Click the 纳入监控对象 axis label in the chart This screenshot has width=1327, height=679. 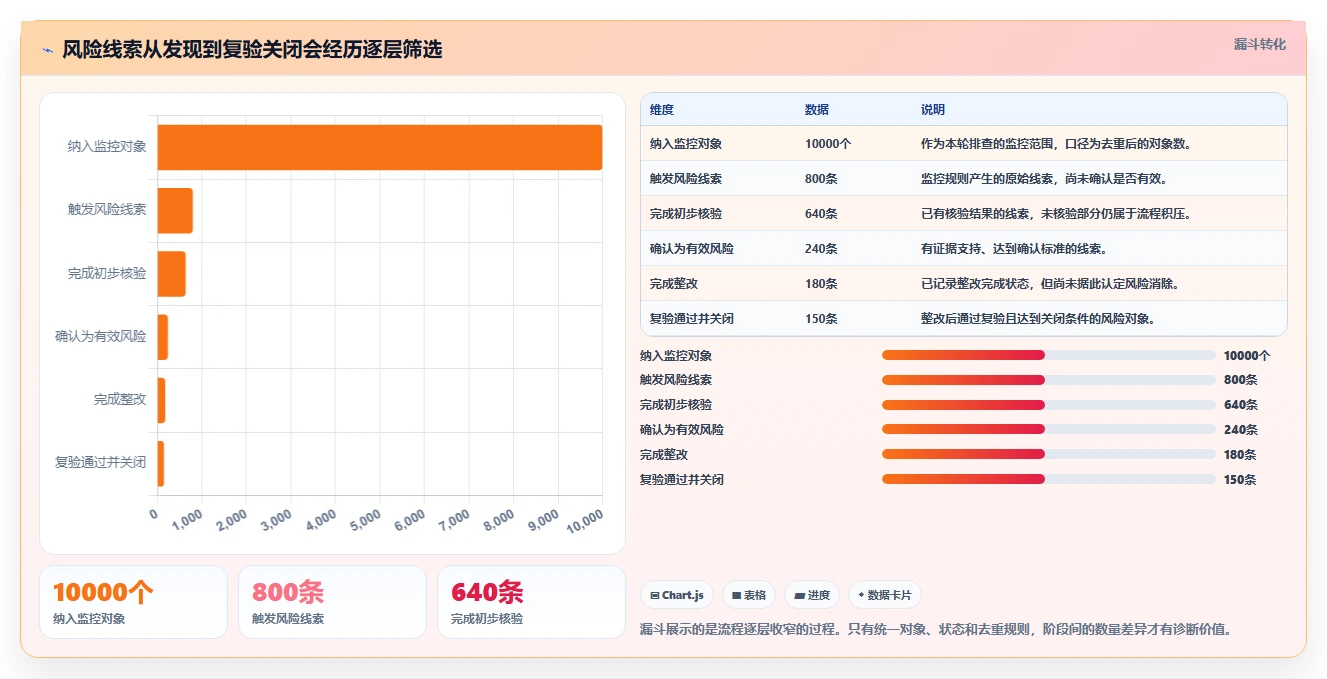point(107,147)
